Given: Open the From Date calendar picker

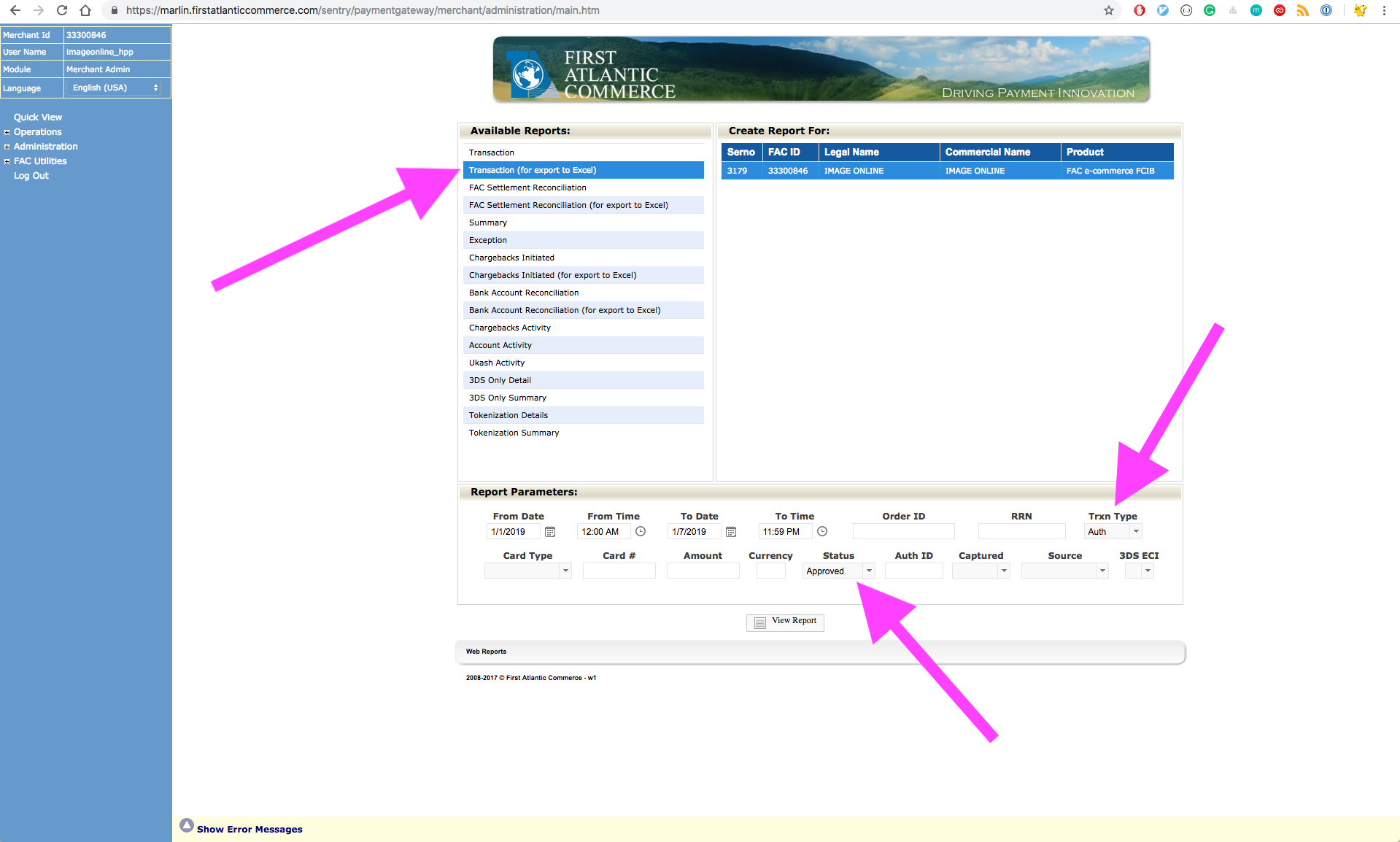Looking at the screenshot, I should (550, 532).
